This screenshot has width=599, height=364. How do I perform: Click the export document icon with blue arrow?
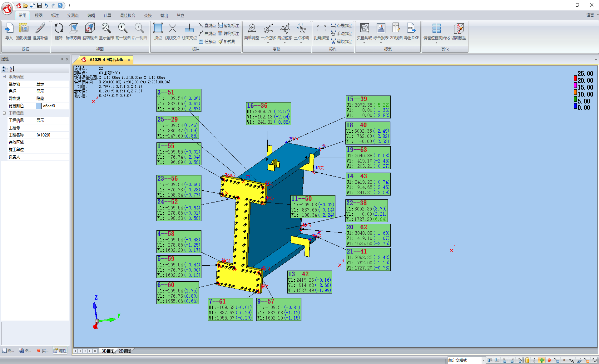pyautogui.click(x=411, y=28)
